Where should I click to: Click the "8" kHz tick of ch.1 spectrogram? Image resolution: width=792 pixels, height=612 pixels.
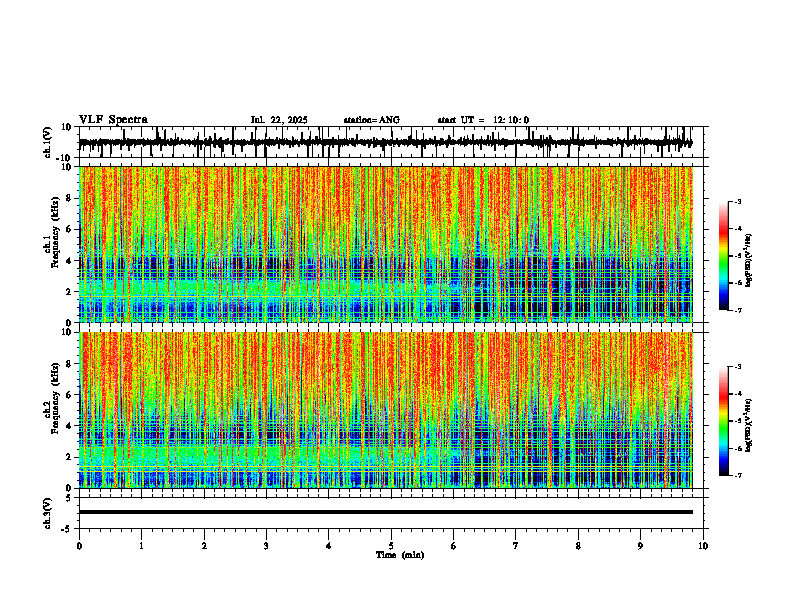pyautogui.click(x=70, y=198)
